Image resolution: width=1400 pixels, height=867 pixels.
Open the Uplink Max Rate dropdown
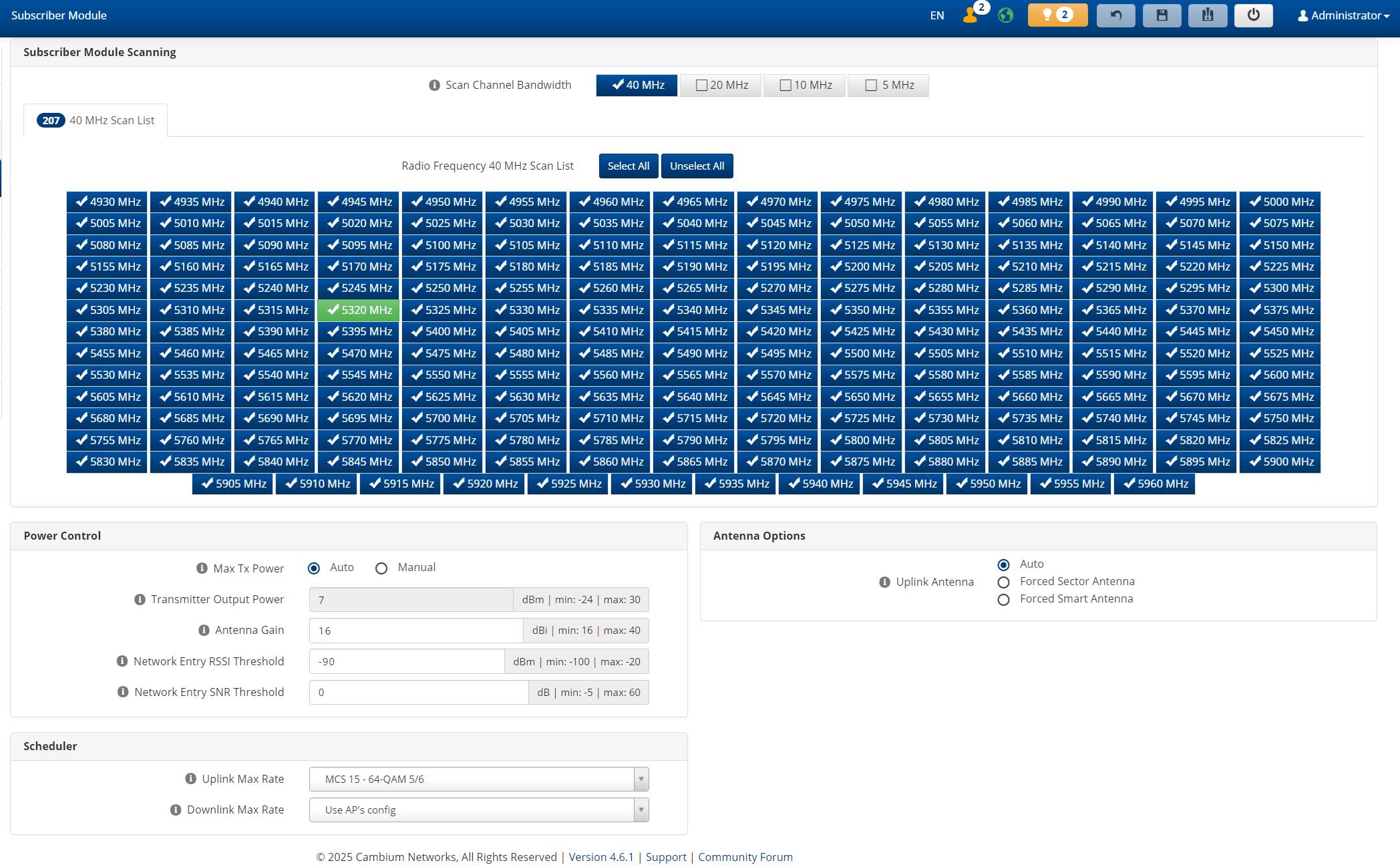click(x=478, y=779)
